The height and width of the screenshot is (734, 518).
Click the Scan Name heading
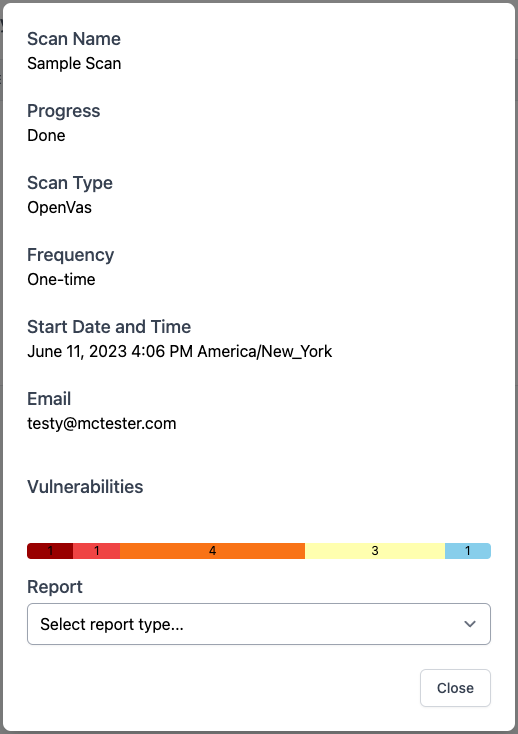[74, 39]
